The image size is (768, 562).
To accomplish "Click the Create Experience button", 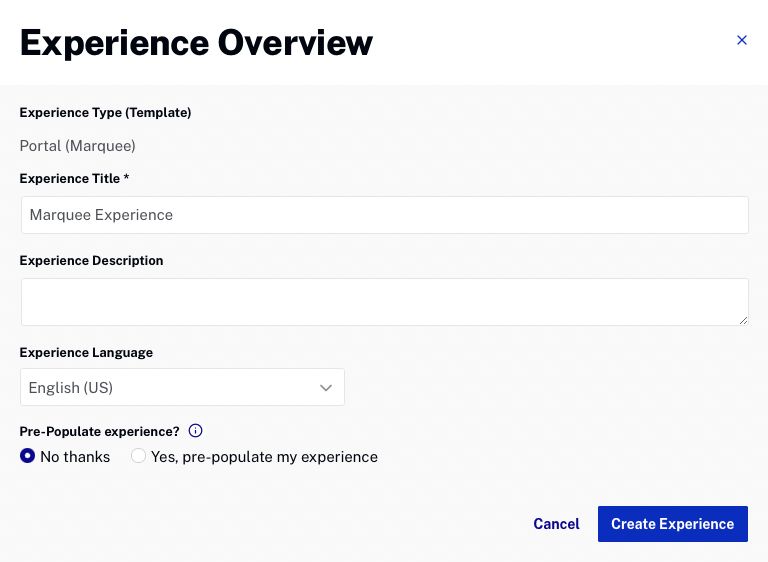I will [x=672, y=524].
